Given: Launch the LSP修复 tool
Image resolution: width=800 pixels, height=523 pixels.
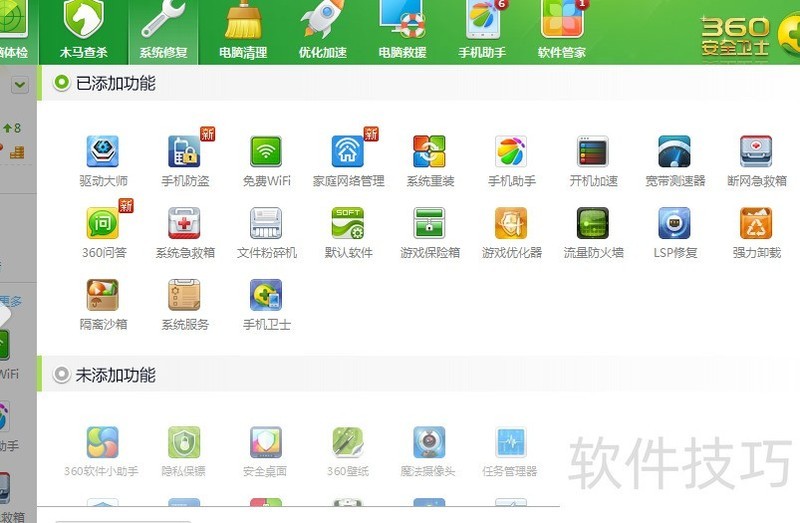Looking at the screenshot, I should [674, 233].
